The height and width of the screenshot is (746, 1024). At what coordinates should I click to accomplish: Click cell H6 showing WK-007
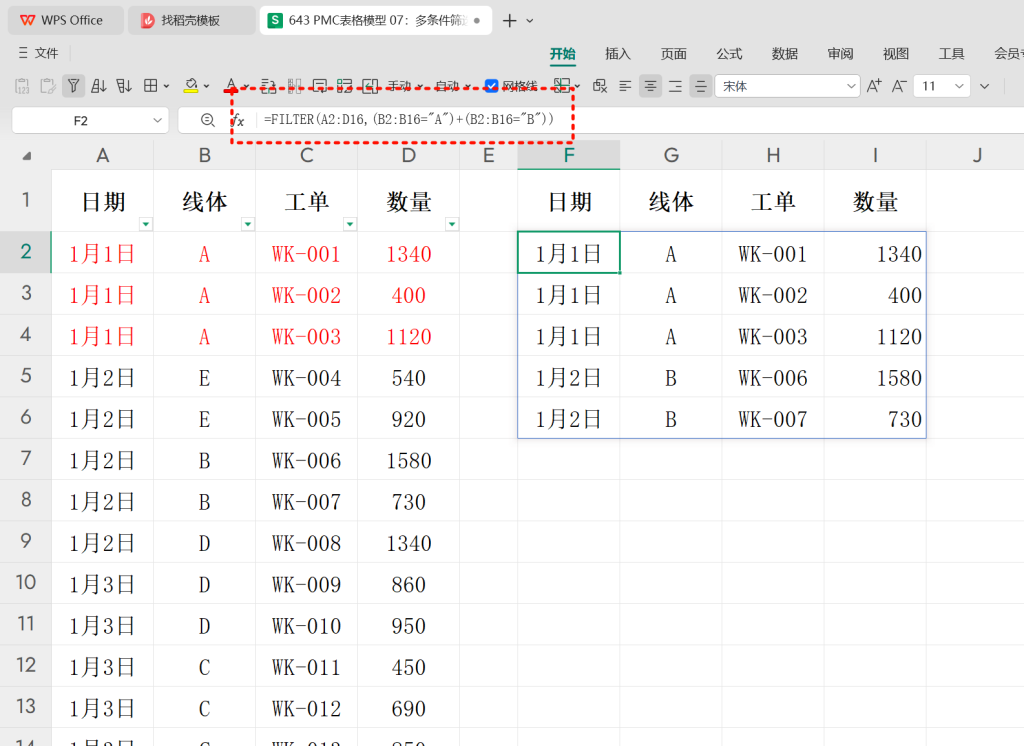773,419
